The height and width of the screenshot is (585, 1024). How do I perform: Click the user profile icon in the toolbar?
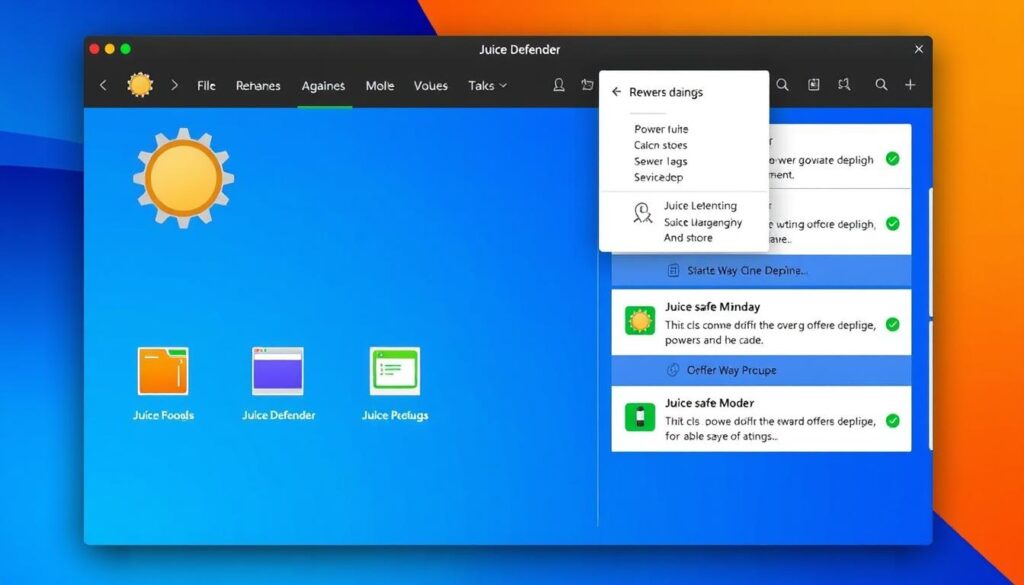559,86
